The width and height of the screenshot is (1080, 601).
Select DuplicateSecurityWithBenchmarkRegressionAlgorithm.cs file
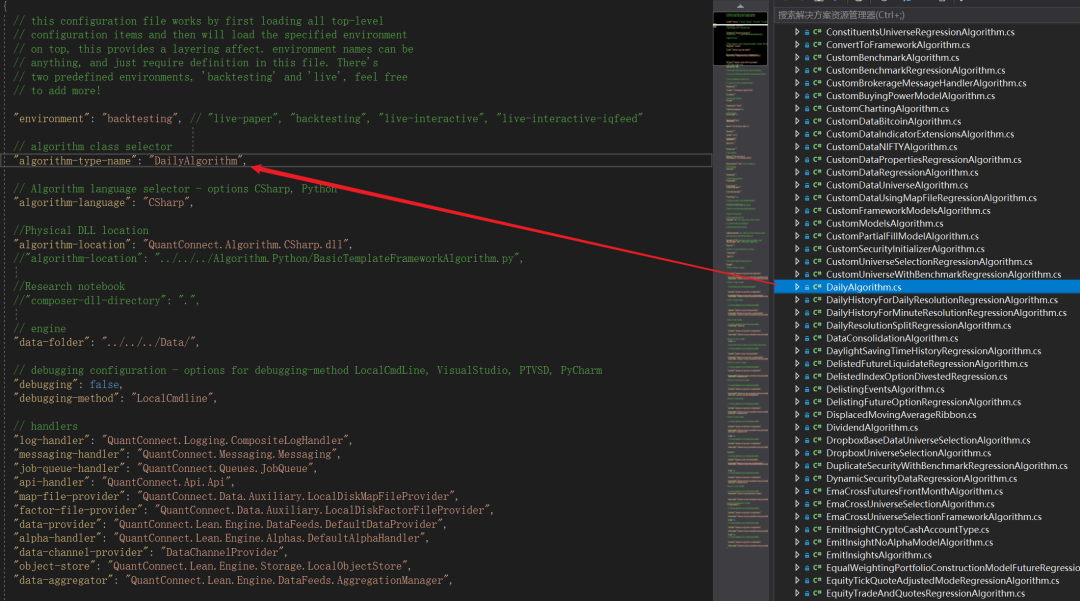[947, 466]
